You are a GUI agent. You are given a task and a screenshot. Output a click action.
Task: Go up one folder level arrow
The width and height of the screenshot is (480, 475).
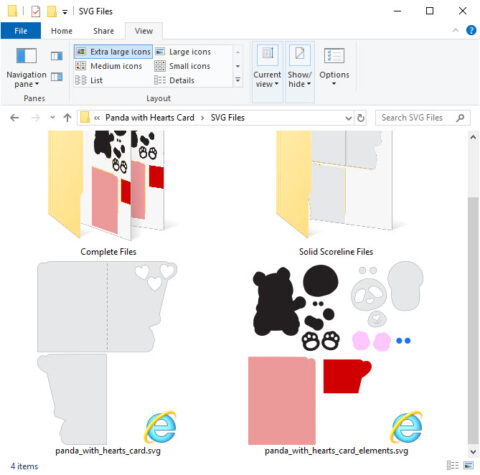tap(67, 118)
